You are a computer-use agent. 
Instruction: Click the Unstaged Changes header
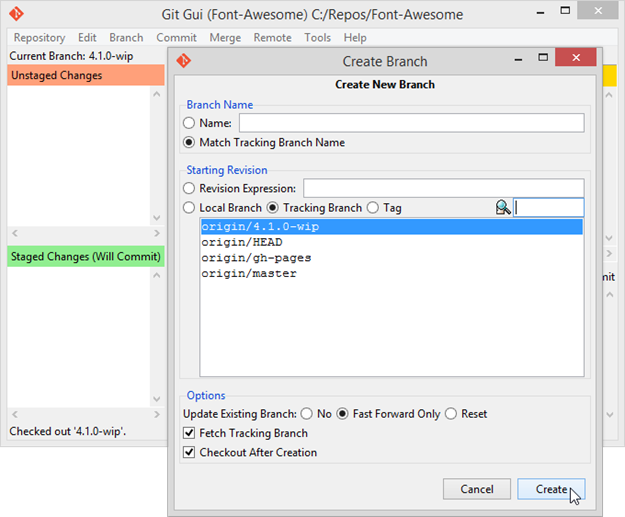click(x=86, y=75)
